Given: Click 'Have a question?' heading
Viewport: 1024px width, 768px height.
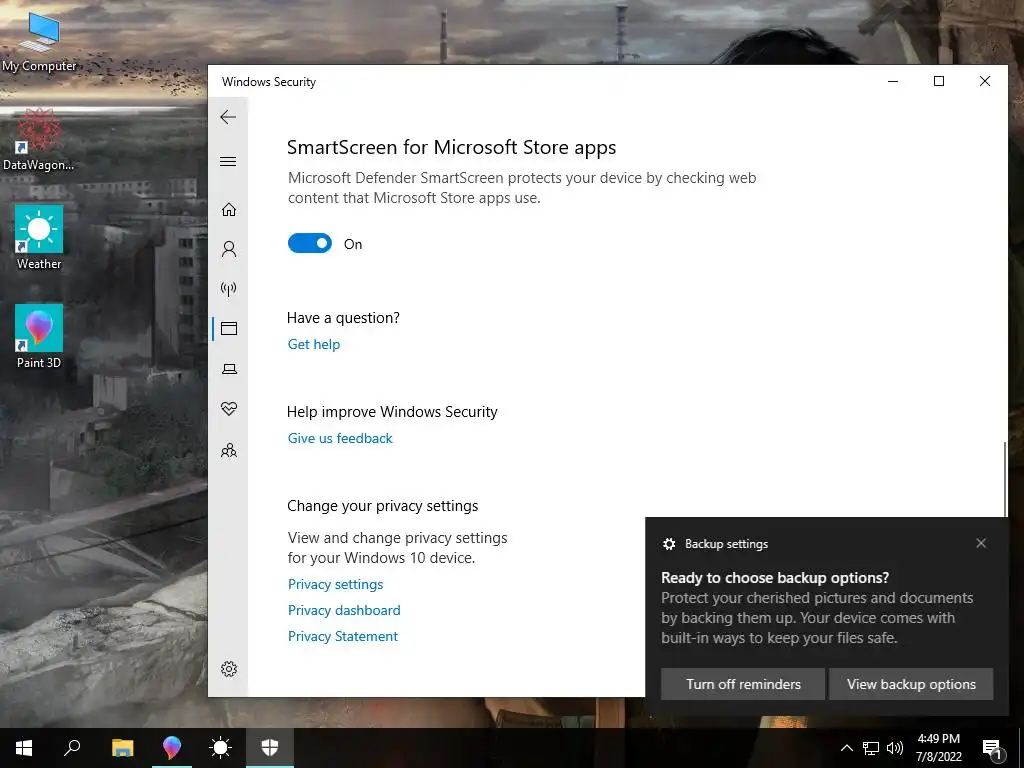Looking at the screenshot, I should pyautogui.click(x=343, y=318).
